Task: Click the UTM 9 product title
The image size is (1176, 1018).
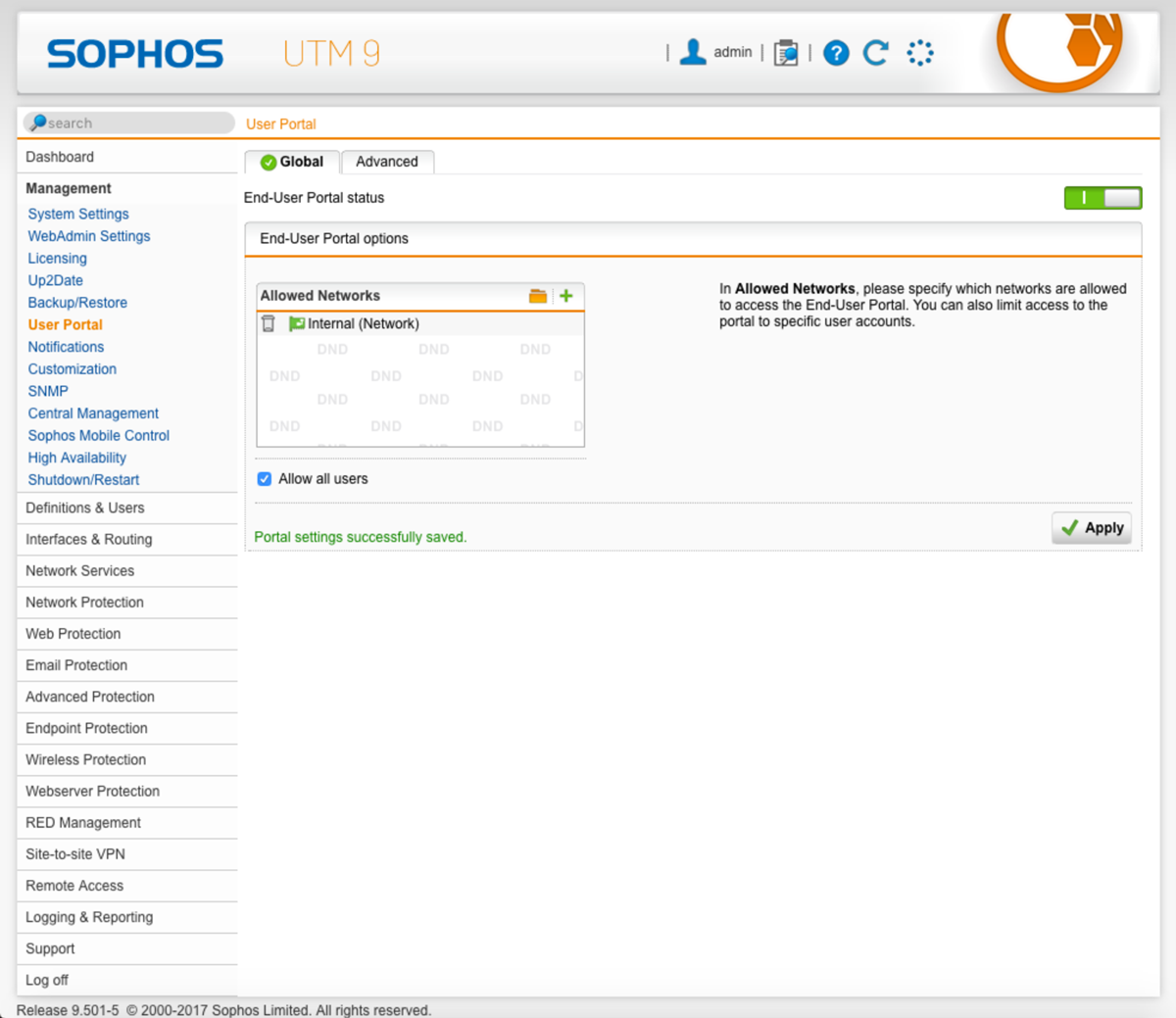Action: pyautogui.click(x=331, y=53)
